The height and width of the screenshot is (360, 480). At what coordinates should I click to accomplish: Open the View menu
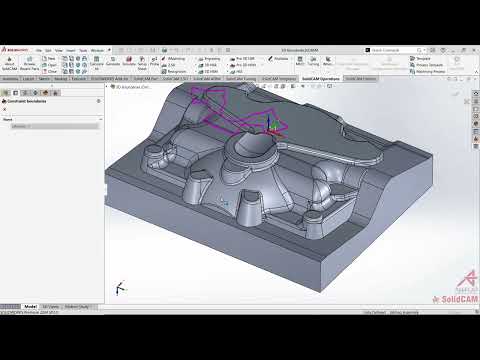59,50
